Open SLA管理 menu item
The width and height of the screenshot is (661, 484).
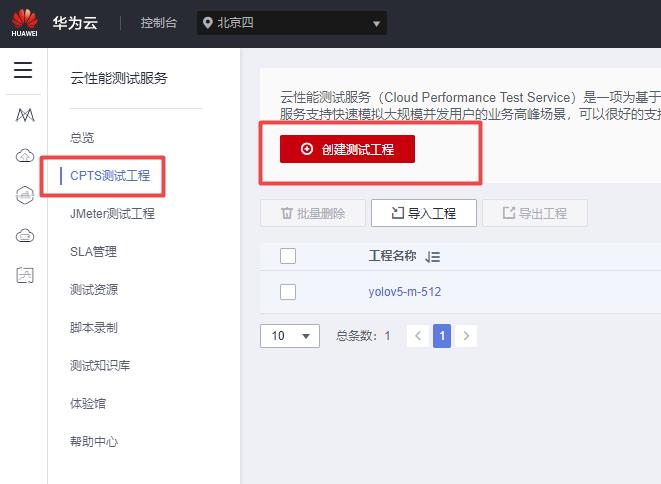[x=94, y=252]
